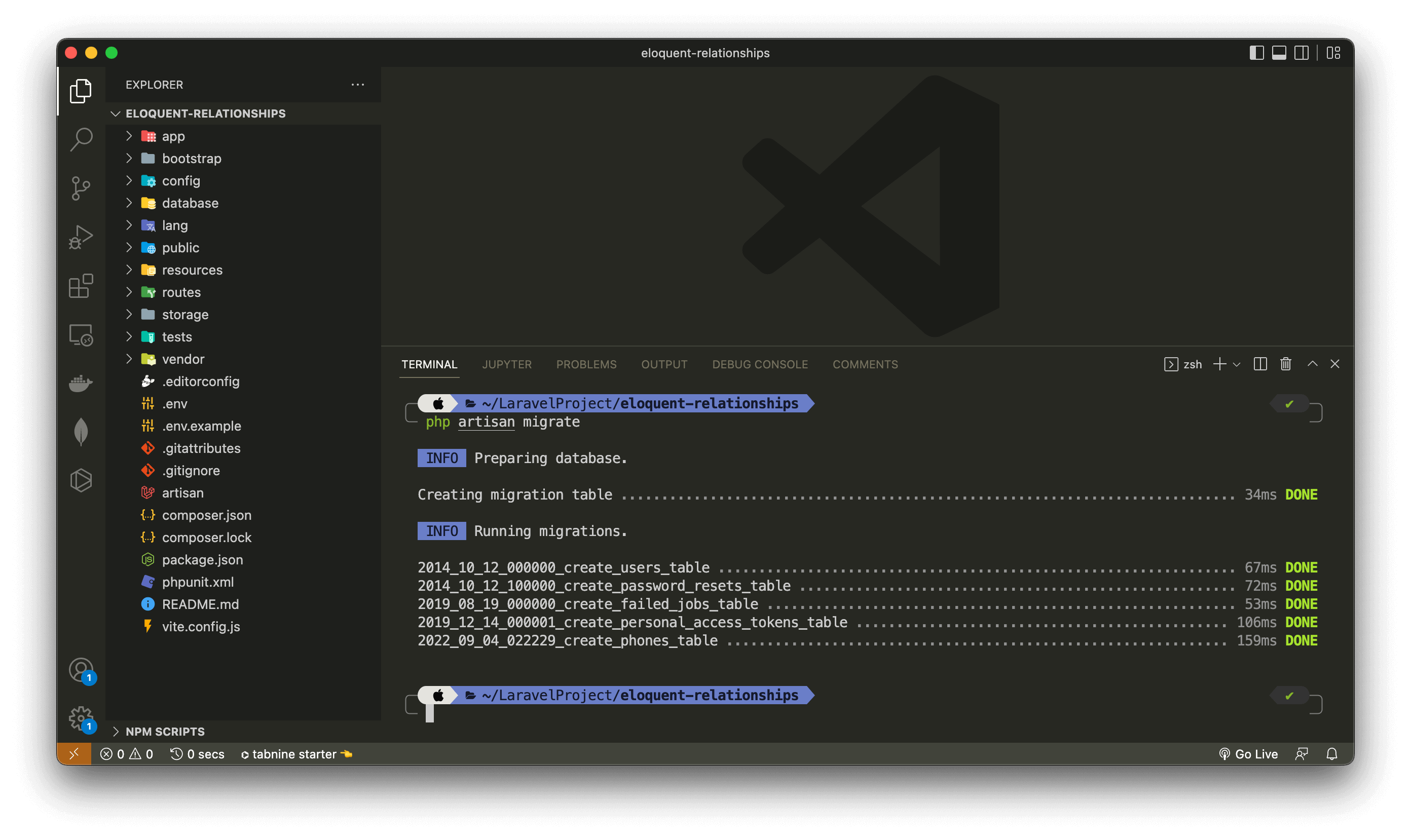The image size is (1411, 840).
Task: Toggle secondary side bar visibility
Action: [x=1301, y=53]
